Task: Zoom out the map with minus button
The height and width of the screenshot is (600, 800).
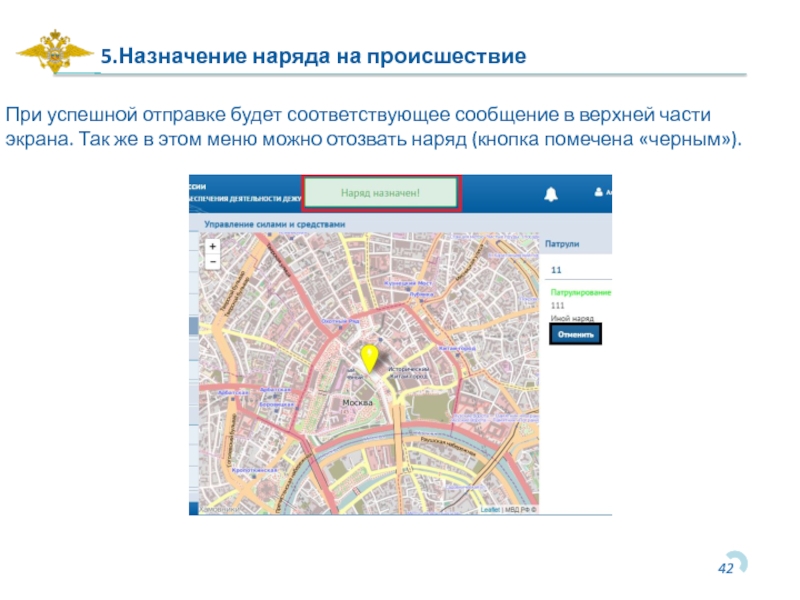Action: (211, 260)
